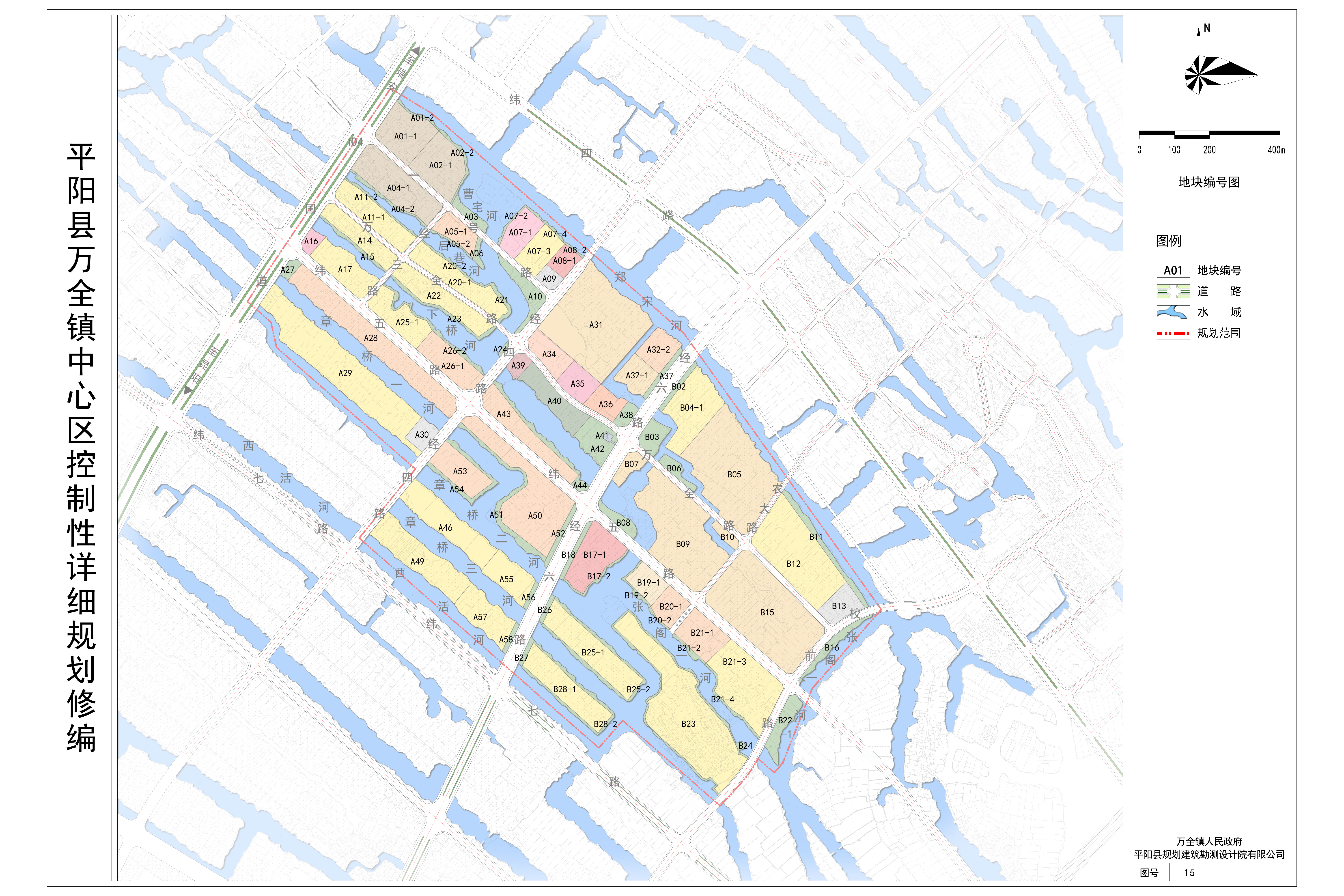Select plot label B09
The height and width of the screenshot is (896, 1344).
click(x=683, y=544)
